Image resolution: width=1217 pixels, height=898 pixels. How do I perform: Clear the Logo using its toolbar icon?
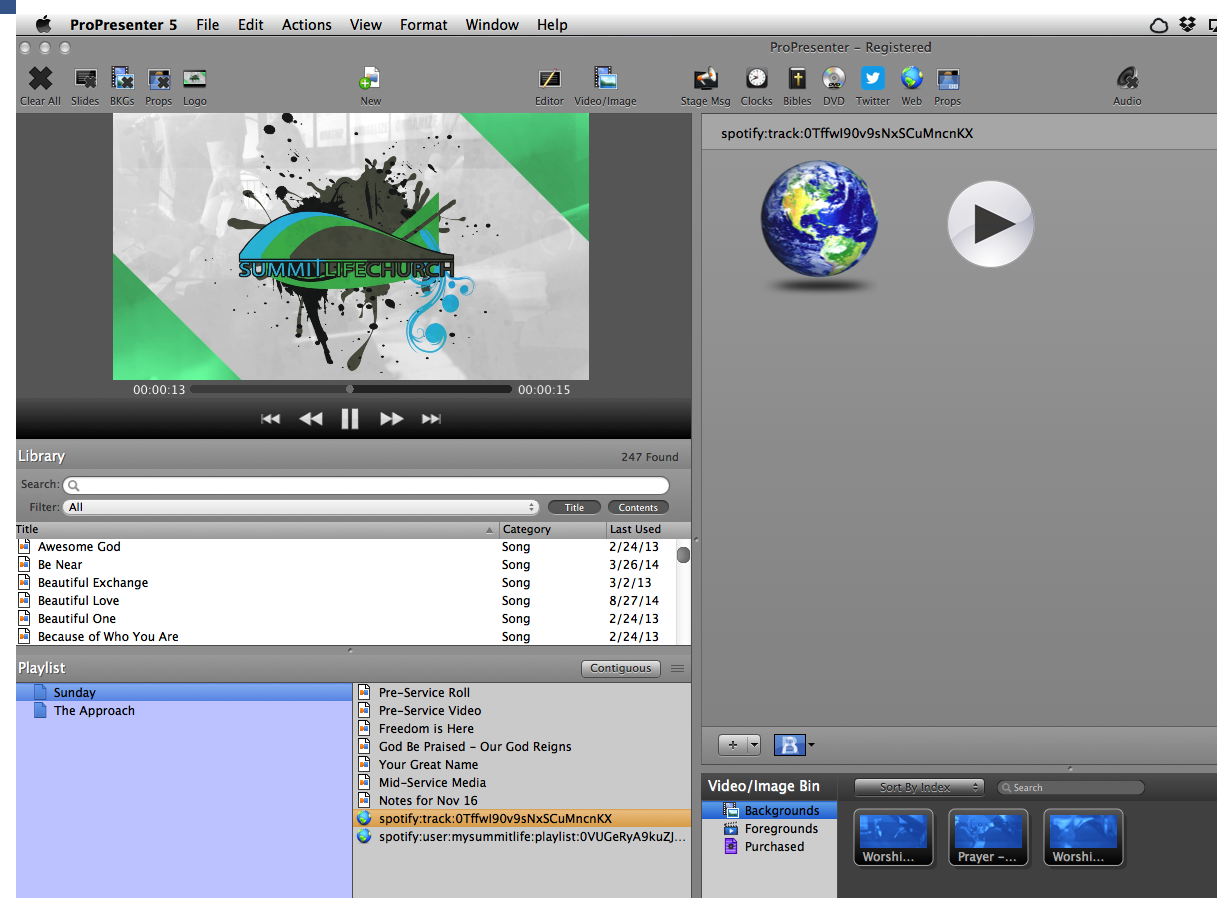[x=195, y=79]
